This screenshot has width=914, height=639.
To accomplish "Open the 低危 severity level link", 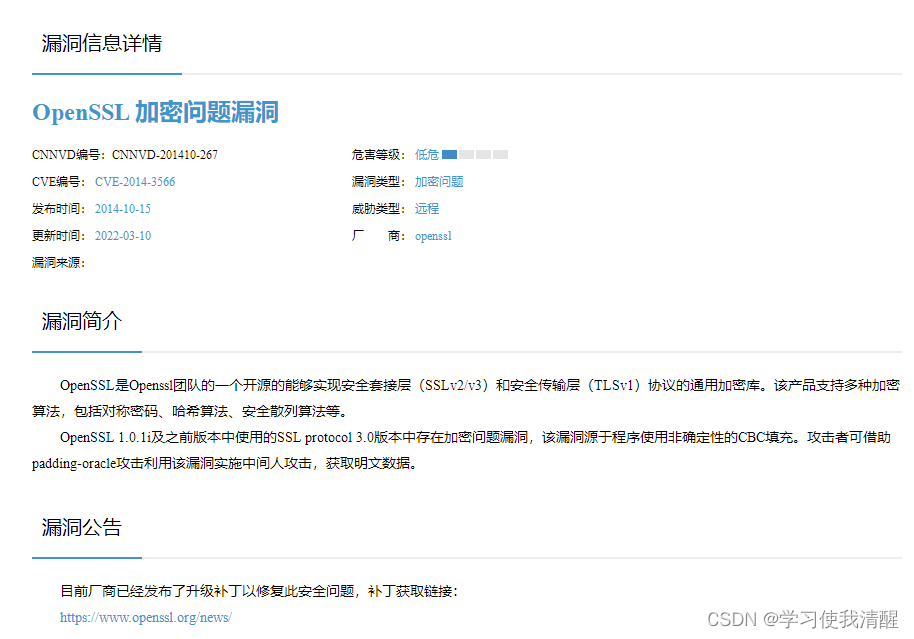I will 427,155.
